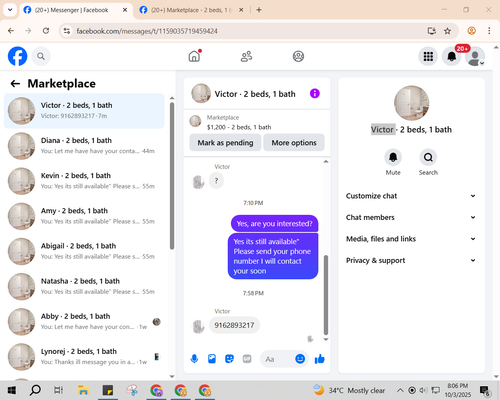Image resolution: width=500 pixels, height=400 pixels.
Task: Bookmark this page with the star
Action: (447, 31)
